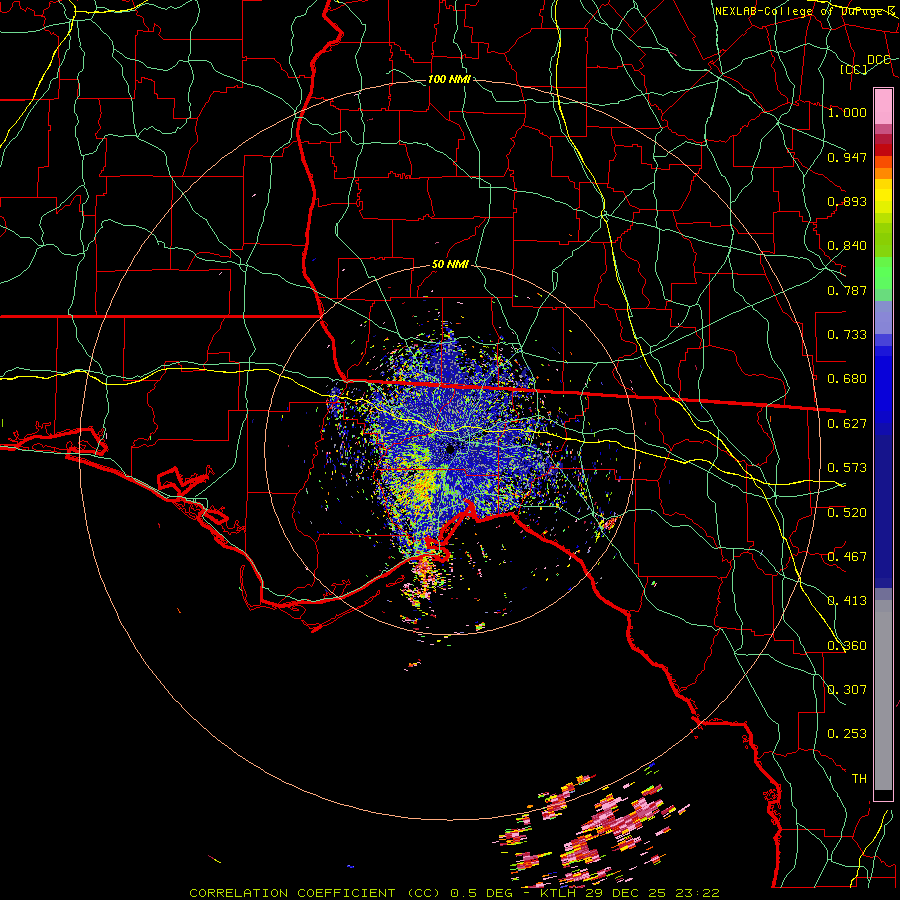Click the CORRELATION COEFFICIENT (CC) caption text
900x900 pixels.
315,893
